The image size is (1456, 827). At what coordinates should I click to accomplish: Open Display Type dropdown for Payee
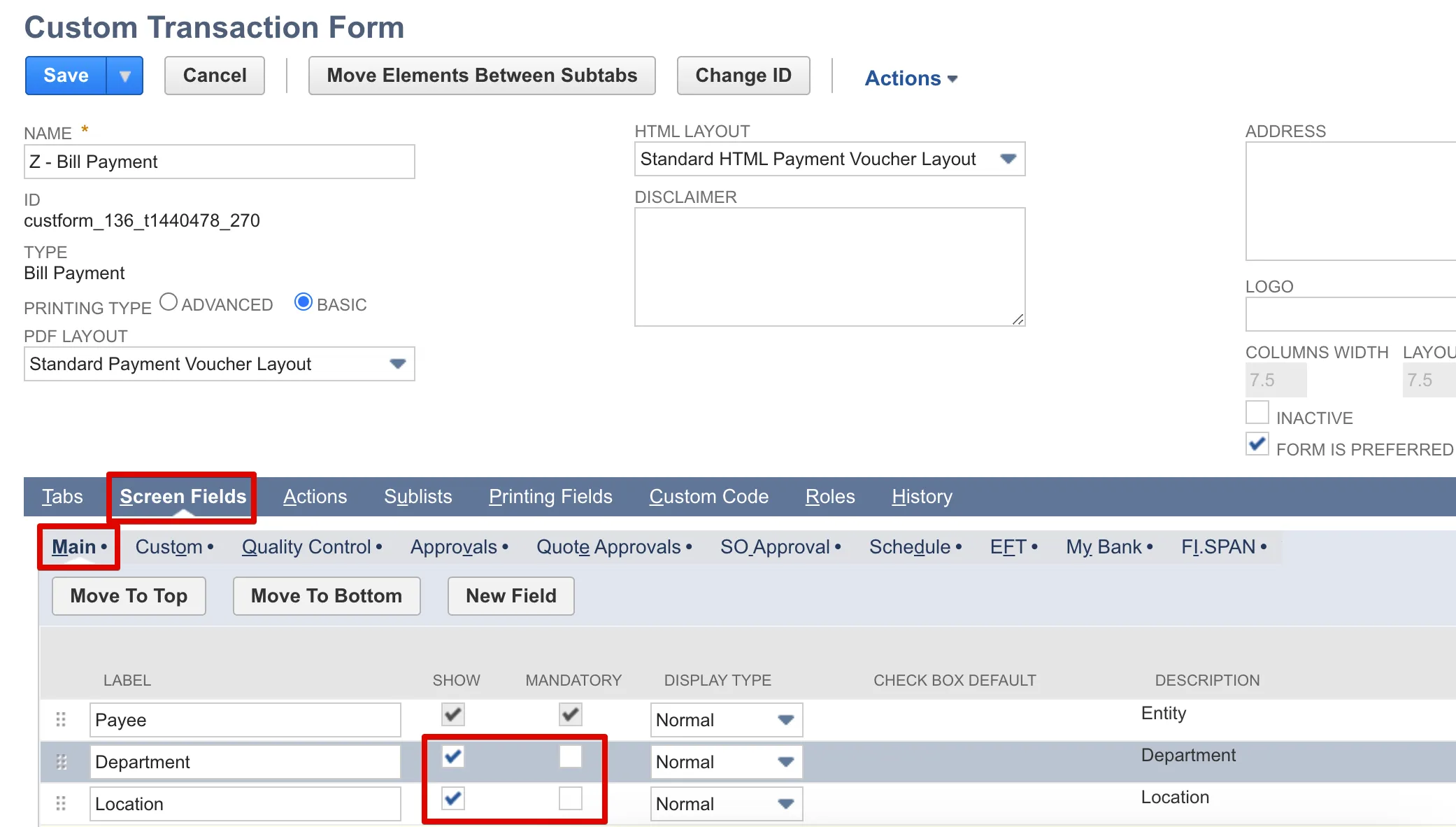(727, 720)
